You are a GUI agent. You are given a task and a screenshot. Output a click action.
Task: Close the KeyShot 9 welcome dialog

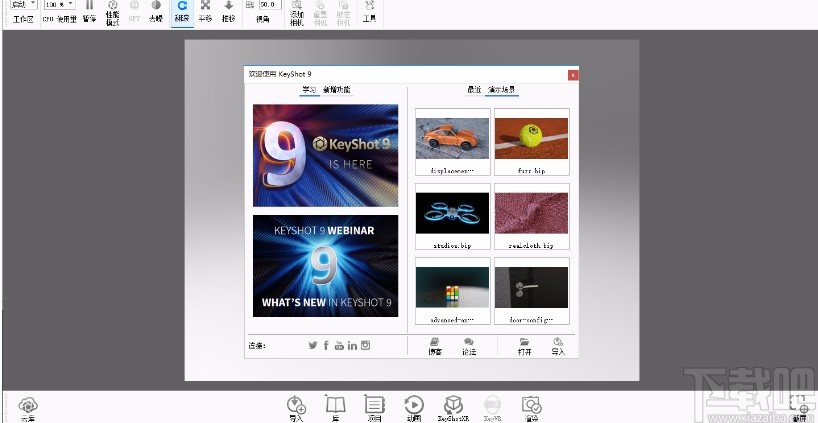[x=573, y=75]
